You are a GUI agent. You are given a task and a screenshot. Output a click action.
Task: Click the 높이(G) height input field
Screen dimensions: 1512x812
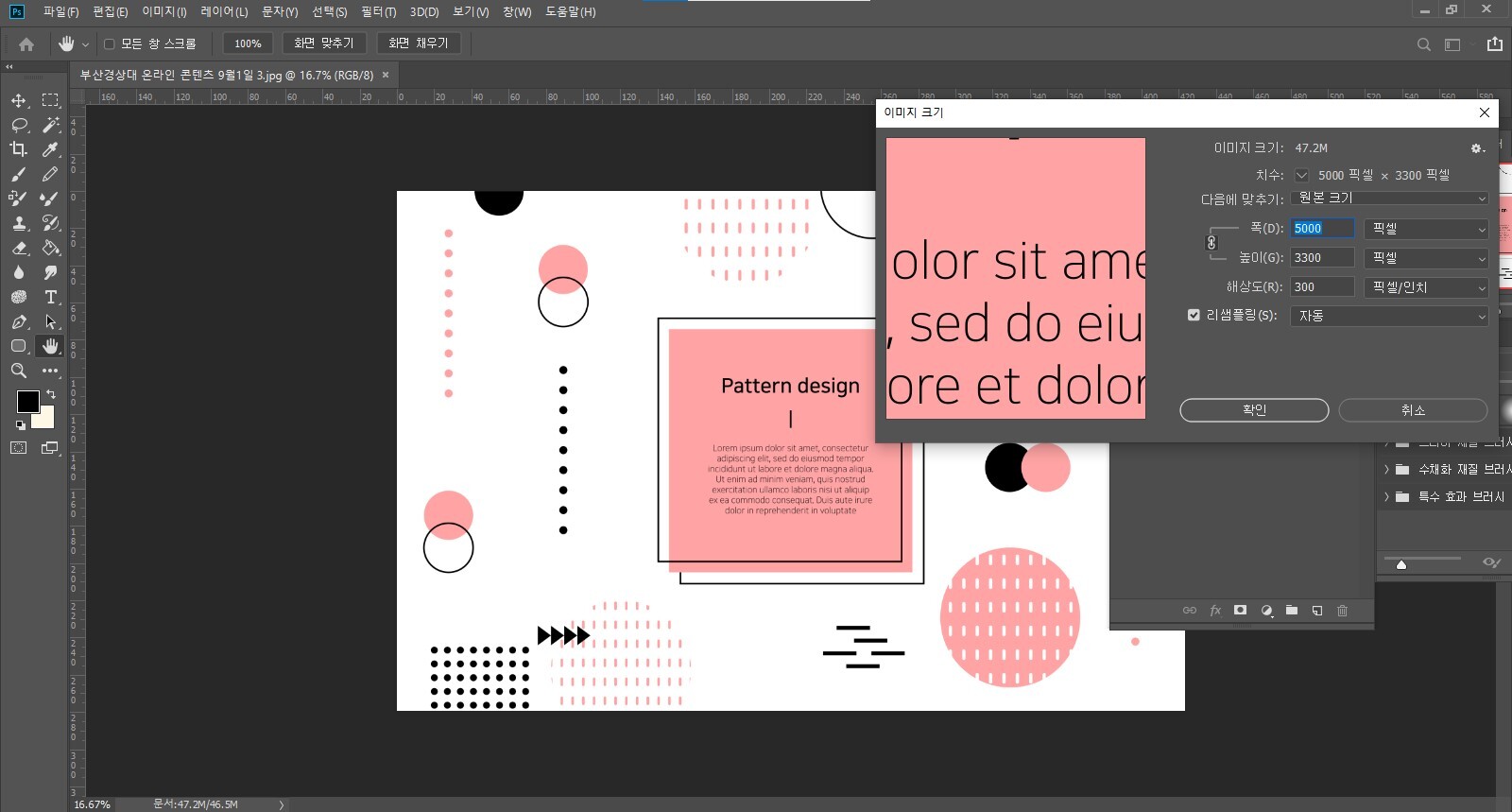click(x=1321, y=258)
